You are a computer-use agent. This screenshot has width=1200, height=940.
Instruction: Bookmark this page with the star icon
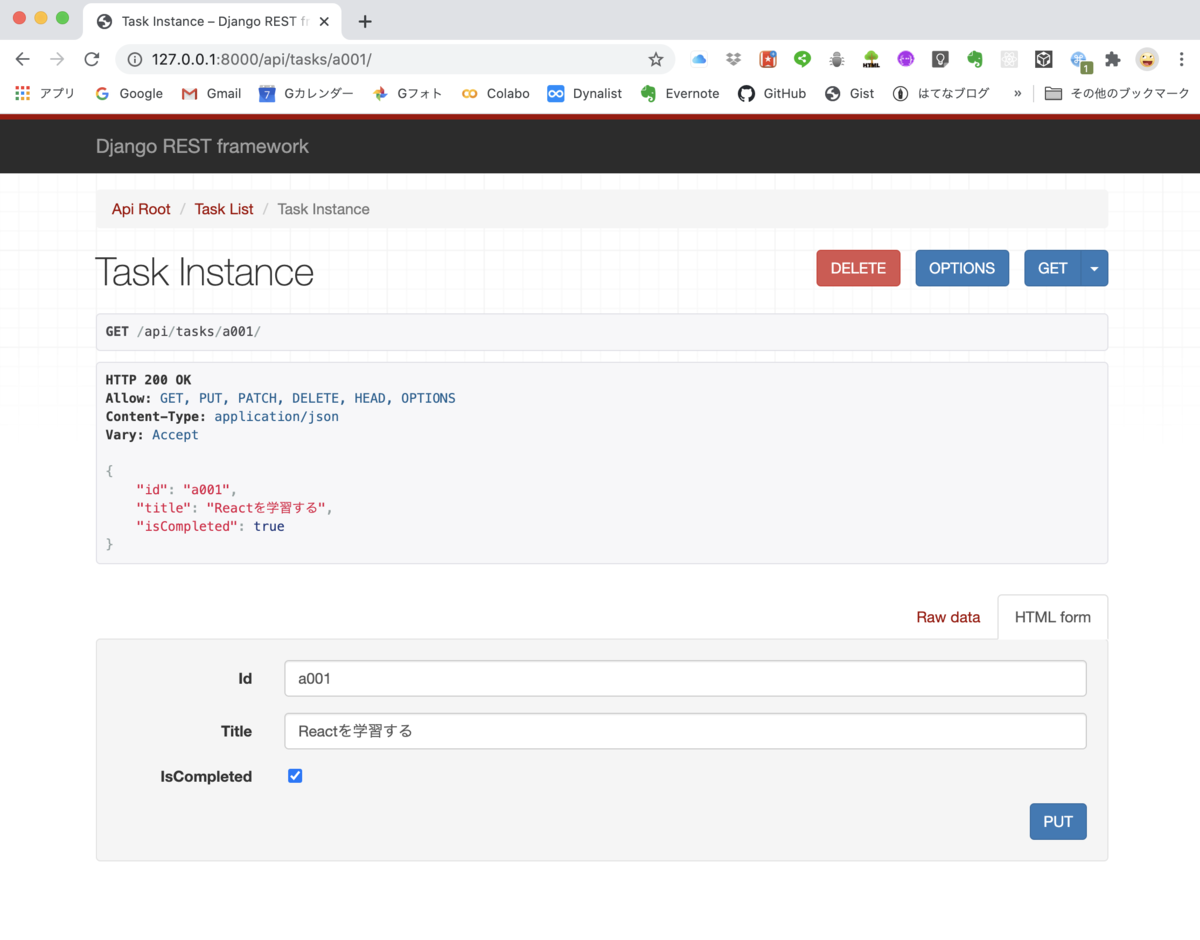[656, 60]
